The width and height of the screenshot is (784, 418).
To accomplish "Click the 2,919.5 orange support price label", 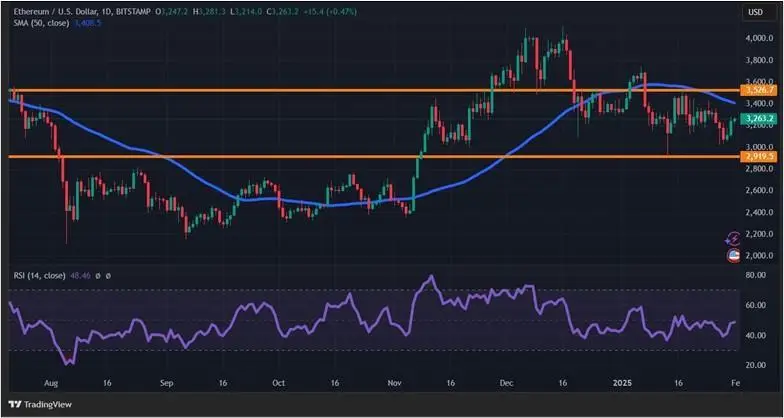I will click(755, 157).
